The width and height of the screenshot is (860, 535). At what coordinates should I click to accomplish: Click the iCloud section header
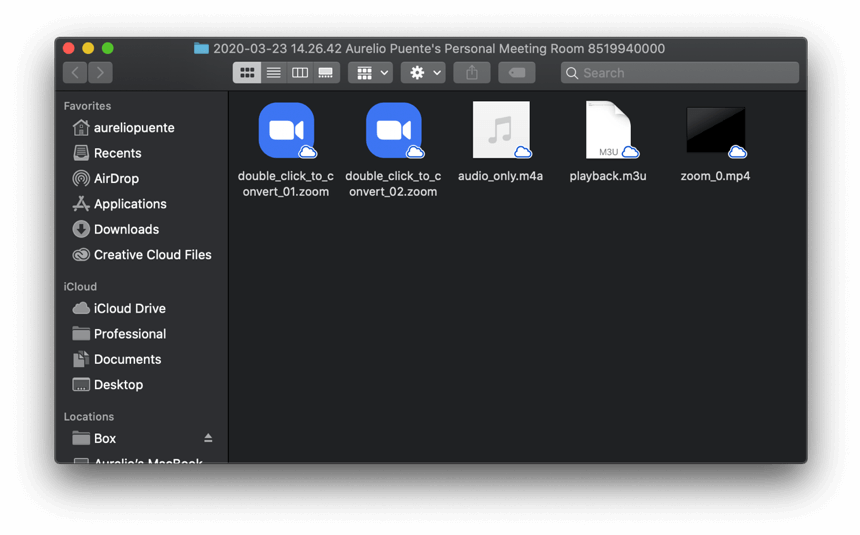pos(80,286)
